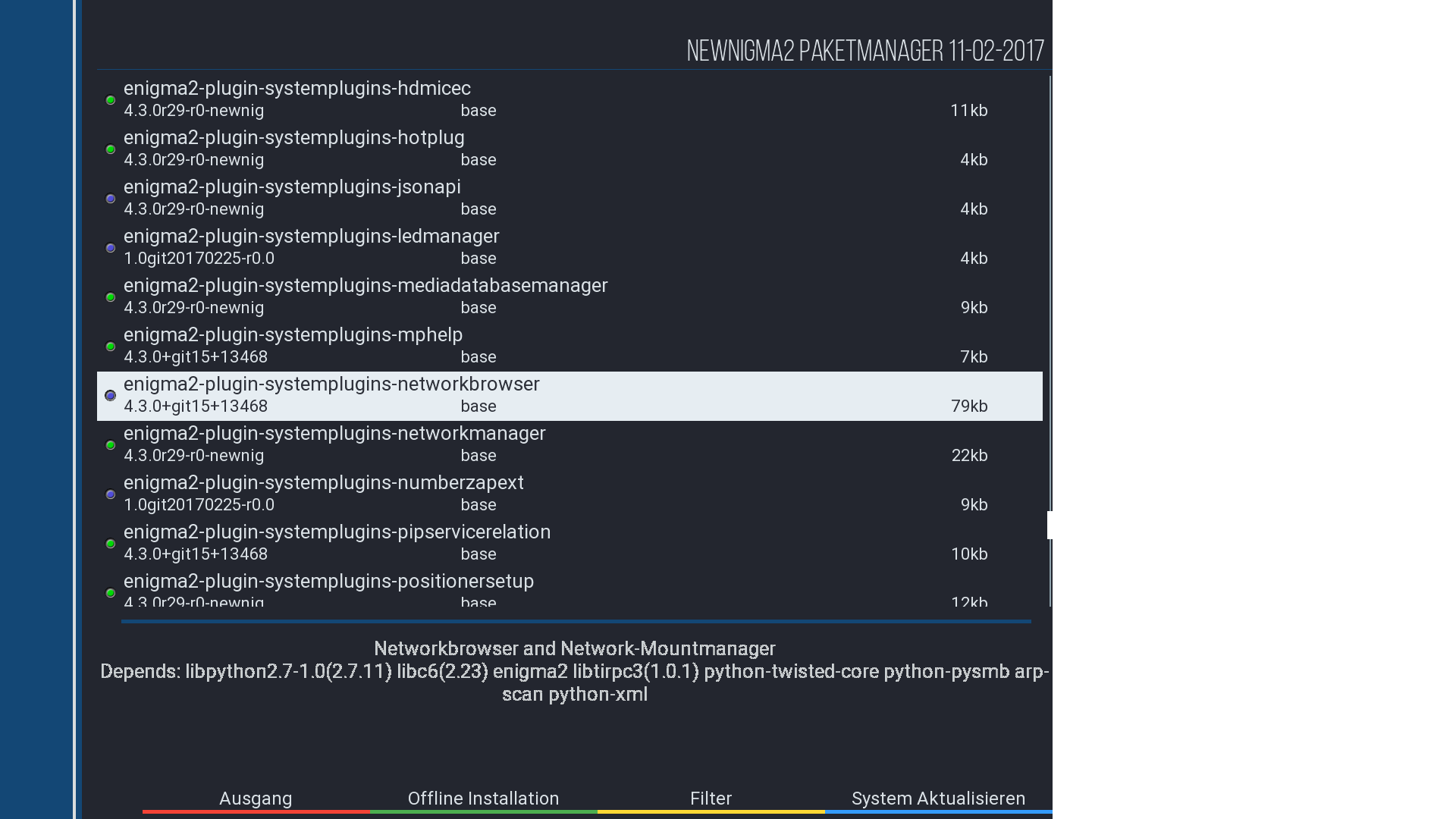1456x819 pixels.
Task: Click blue dot on highlighted networkbrowser row
Action: pos(110,396)
